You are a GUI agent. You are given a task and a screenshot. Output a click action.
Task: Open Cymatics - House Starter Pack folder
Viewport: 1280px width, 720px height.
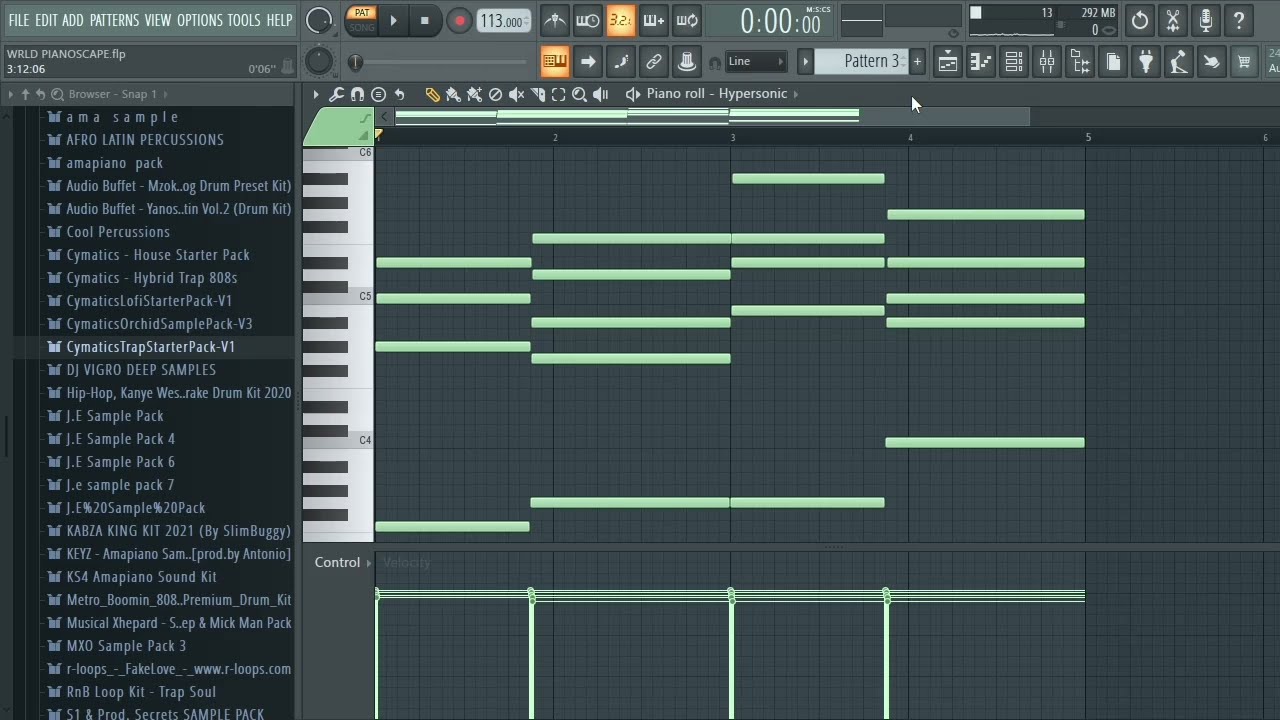158,255
